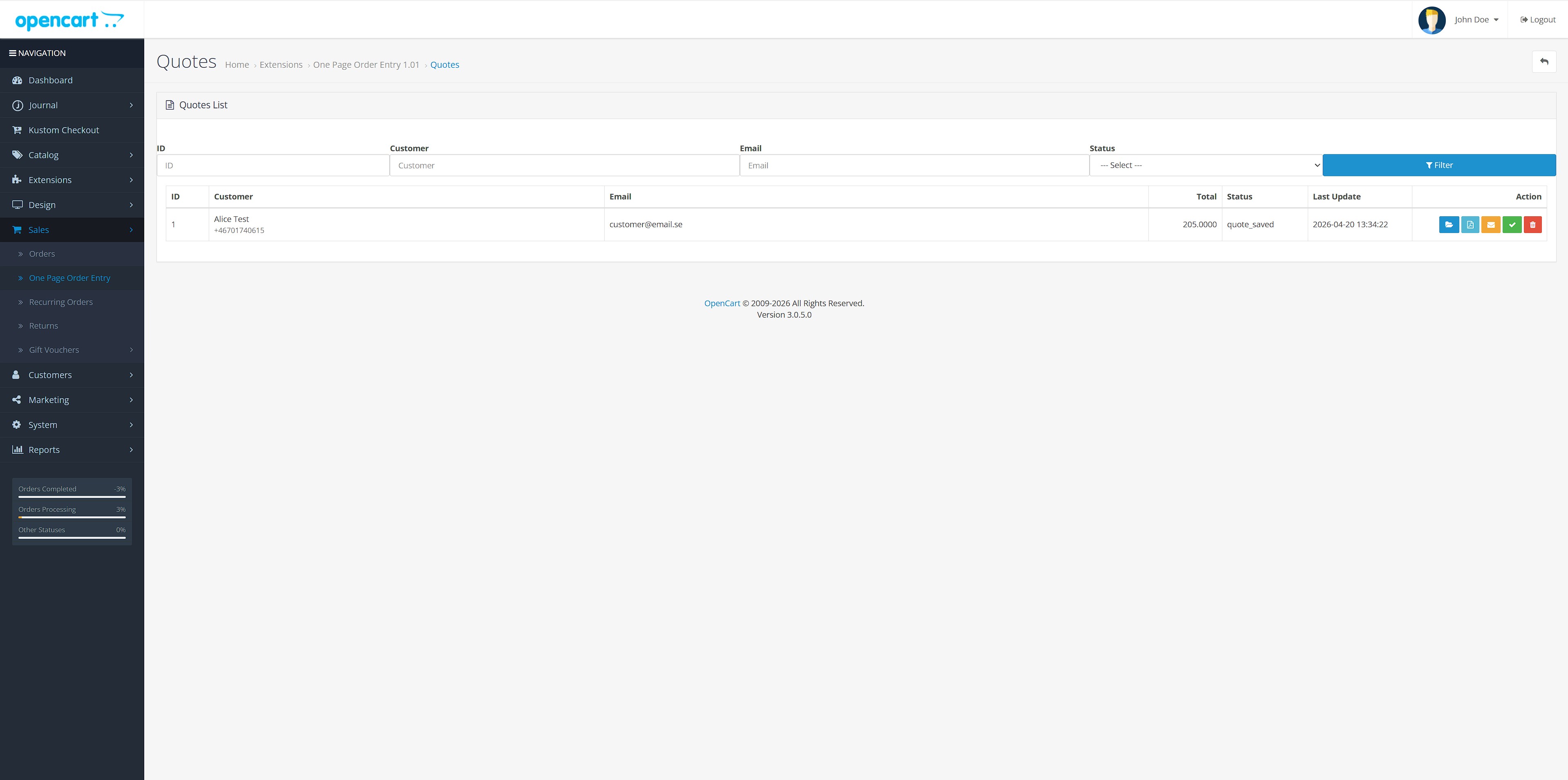Navigate to Home via the breadcrumb
The image size is (1568, 780).
pos(237,65)
